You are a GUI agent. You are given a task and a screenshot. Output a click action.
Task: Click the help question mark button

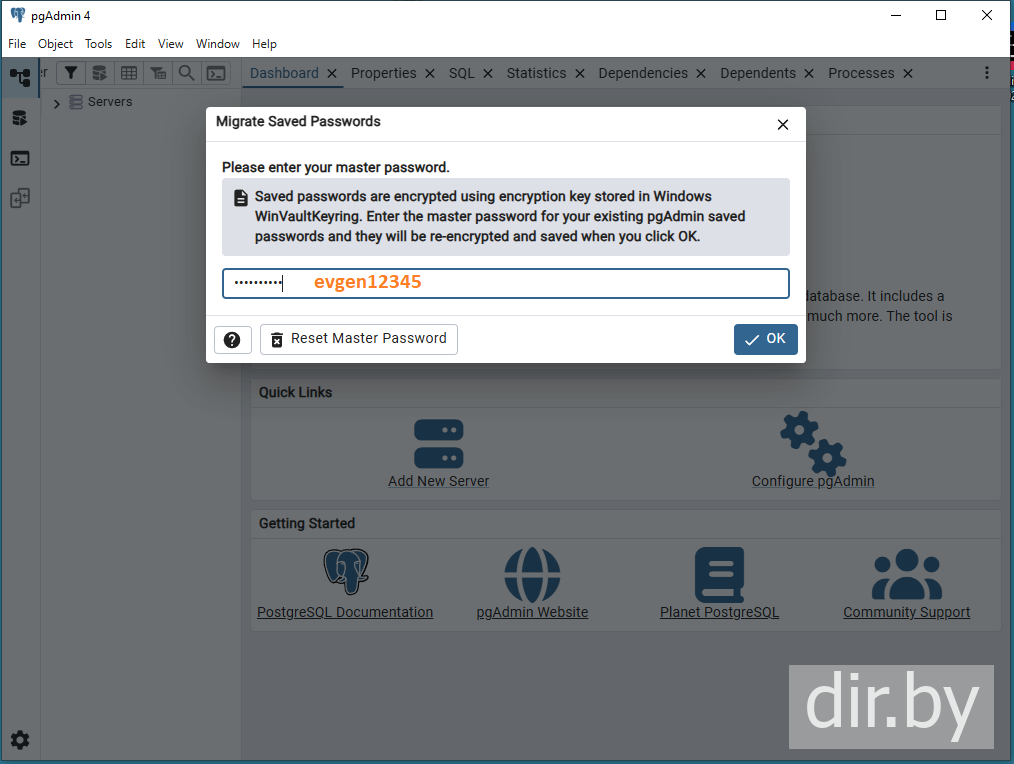(232, 339)
